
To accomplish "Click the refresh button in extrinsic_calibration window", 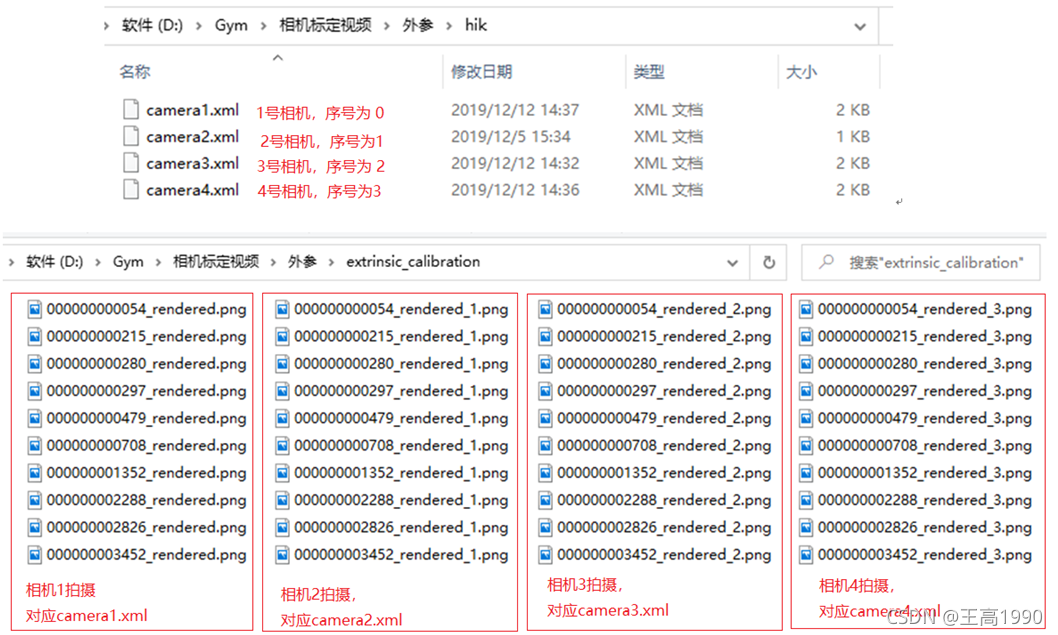I will [x=769, y=263].
